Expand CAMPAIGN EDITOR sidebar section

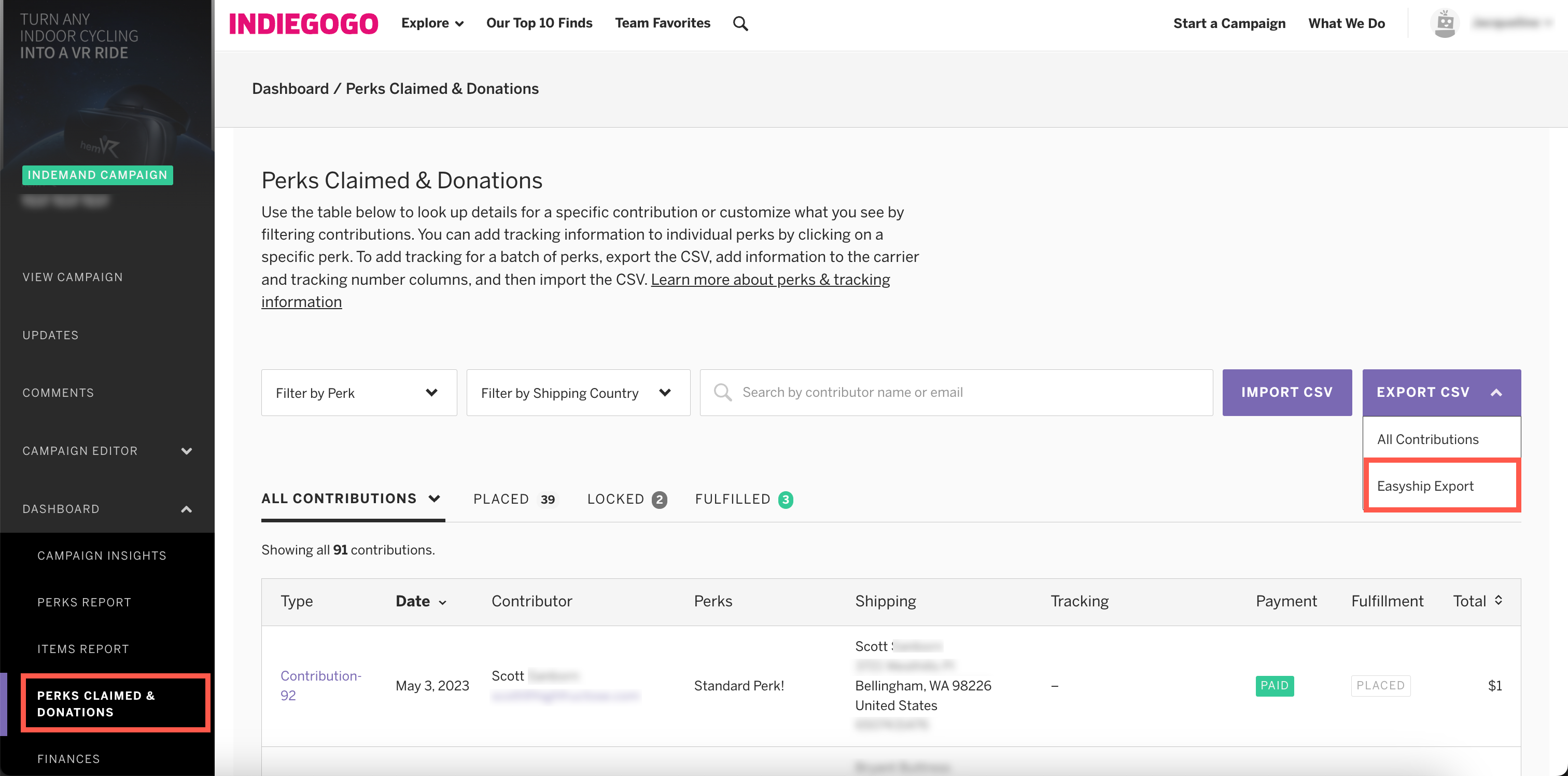(107, 451)
